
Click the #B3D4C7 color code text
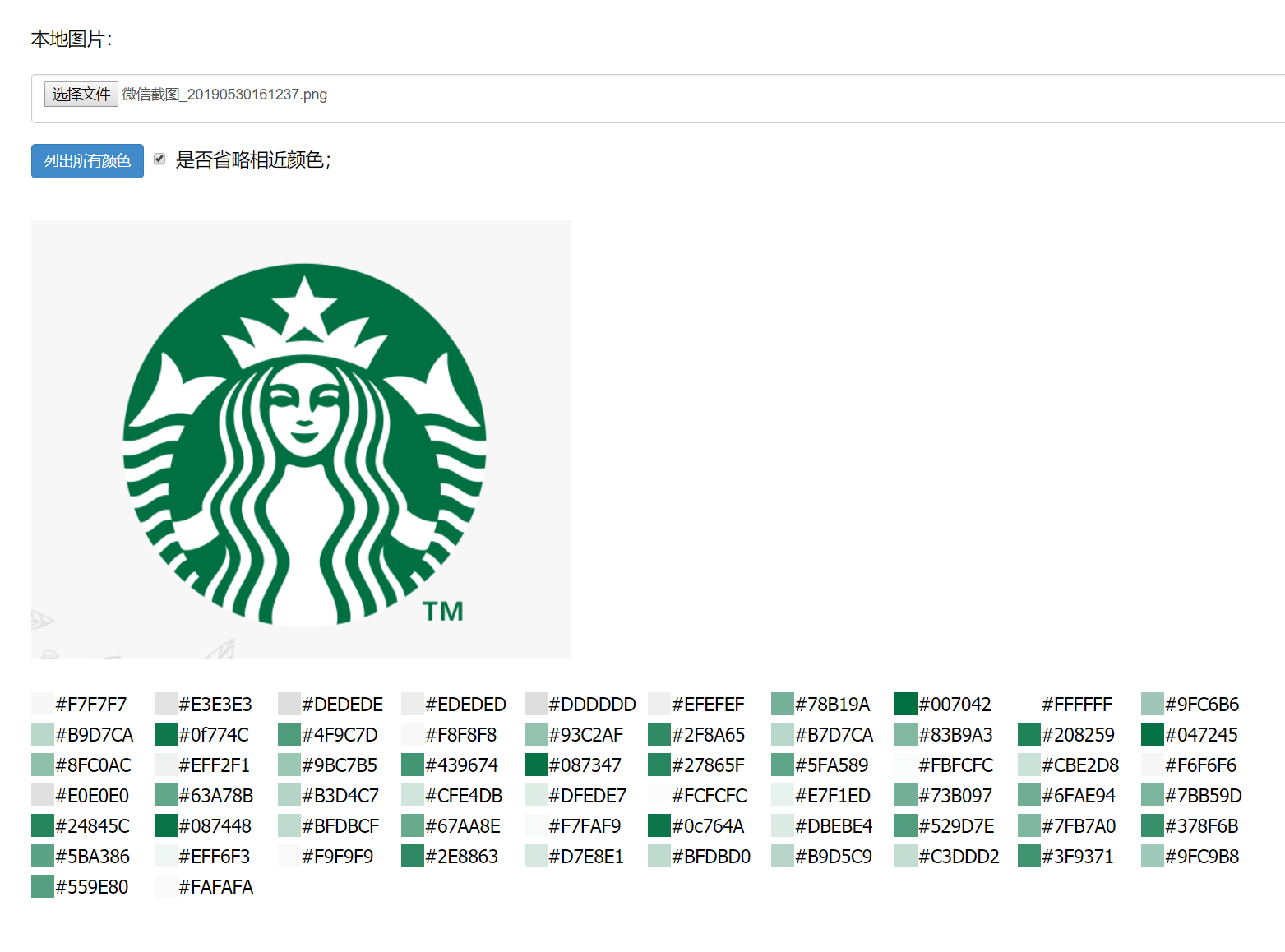click(x=340, y=796)
